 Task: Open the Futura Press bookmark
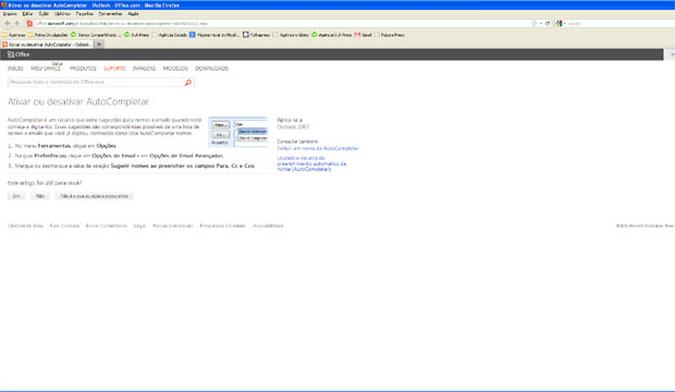389,35
